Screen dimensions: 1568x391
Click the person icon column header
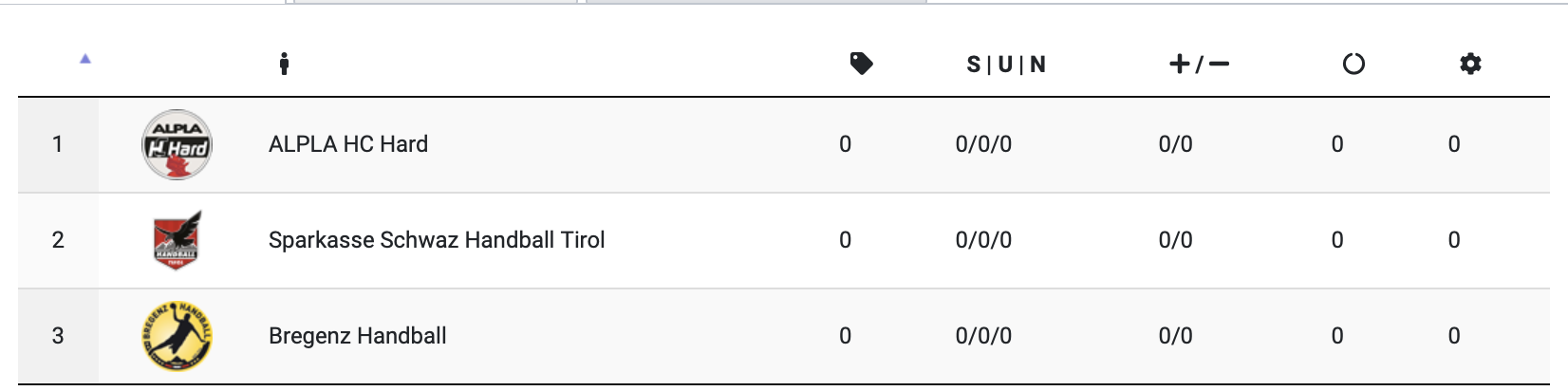click(x=284, y=64)
